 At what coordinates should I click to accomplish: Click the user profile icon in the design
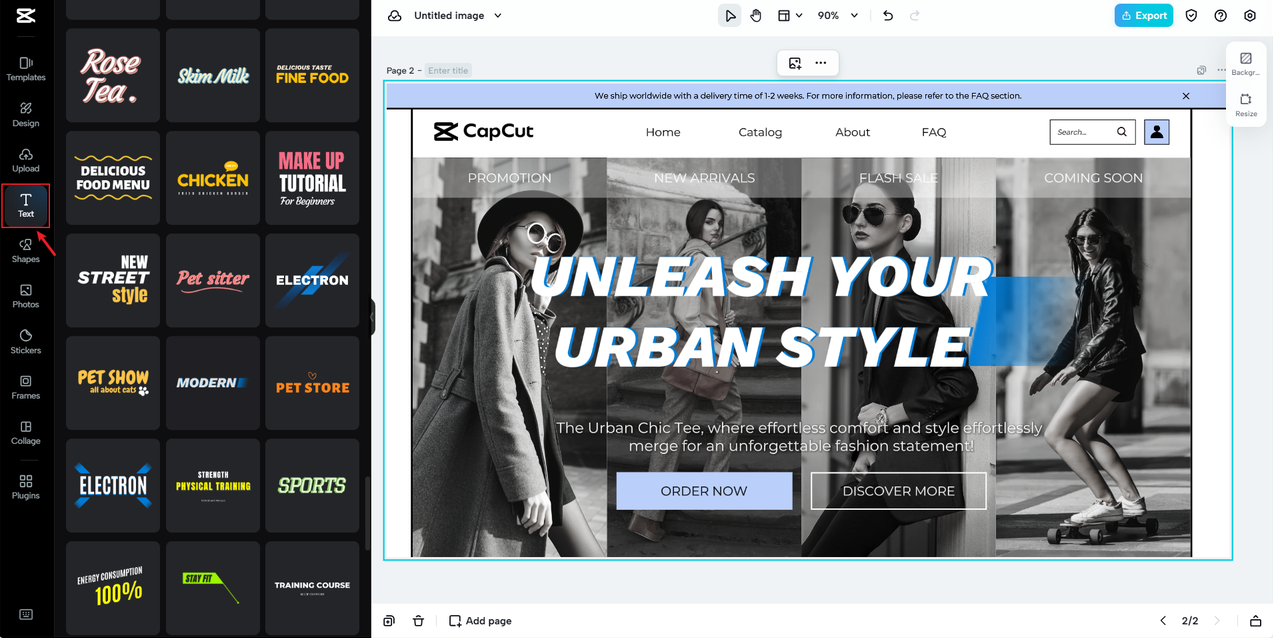pos(1156,132)
